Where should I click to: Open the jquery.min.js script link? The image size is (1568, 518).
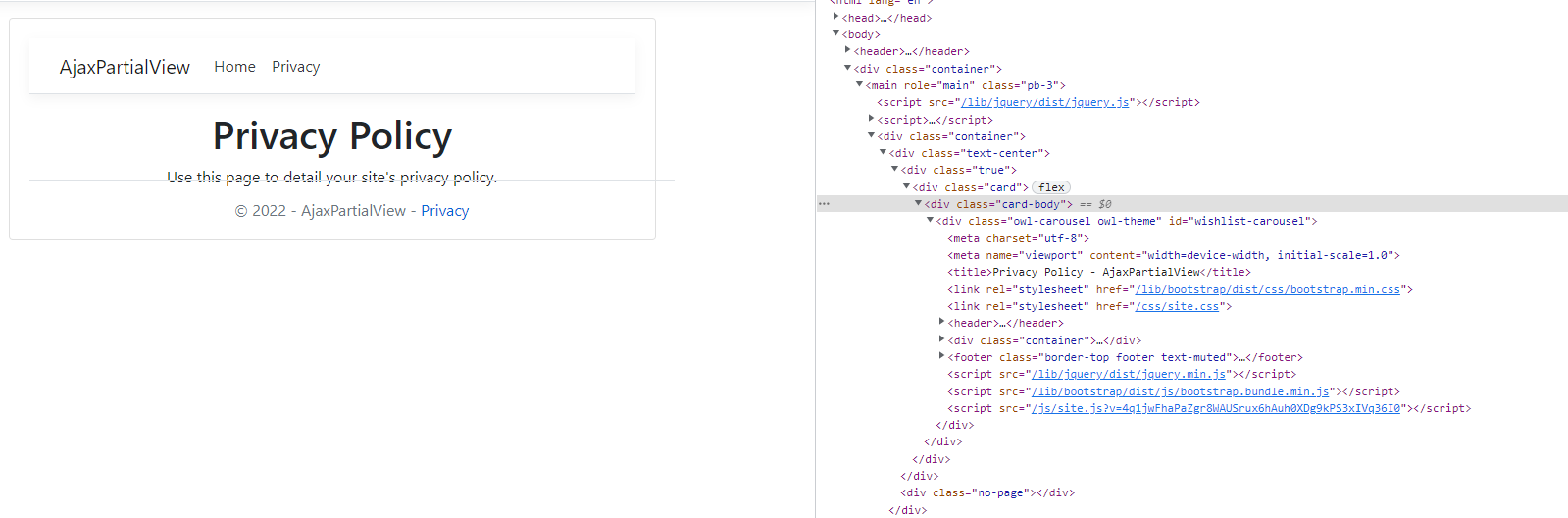click(1129, 374)
